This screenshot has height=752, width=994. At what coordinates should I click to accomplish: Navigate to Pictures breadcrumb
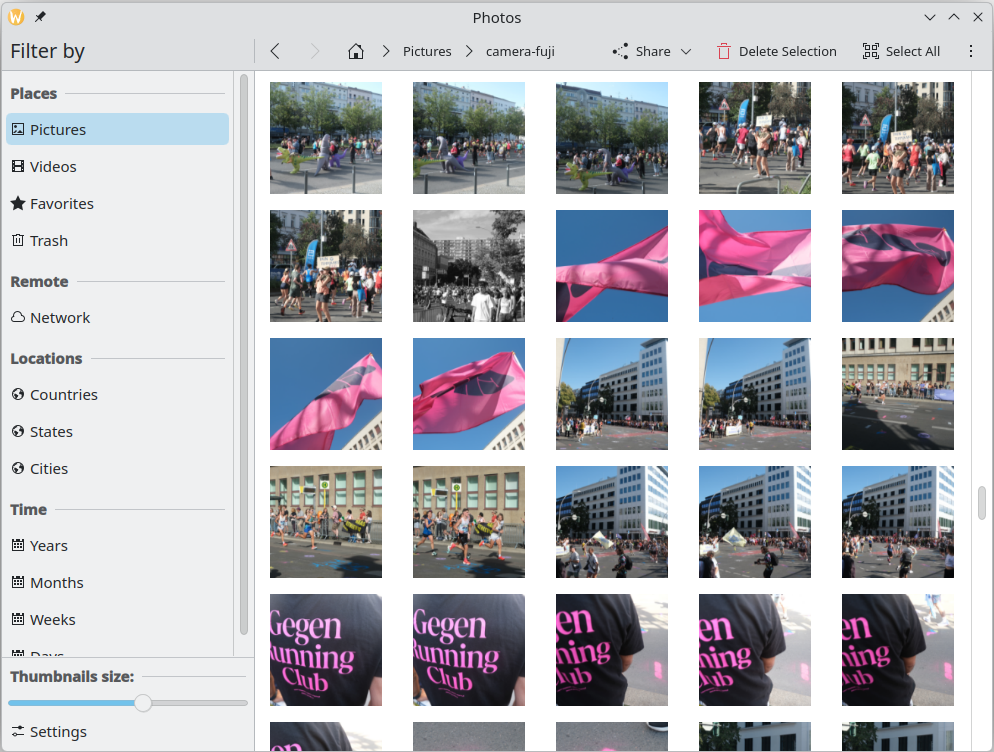(x=427, y=51)
